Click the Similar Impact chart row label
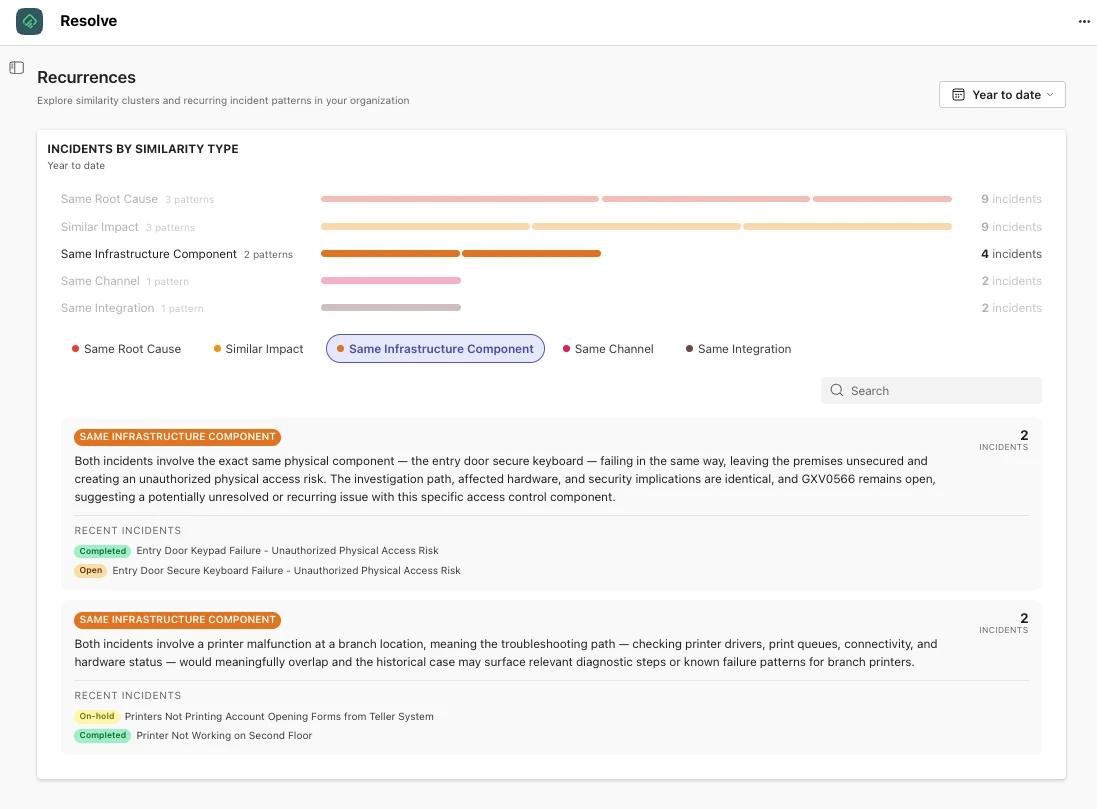This screenshot has height=809, width=1097. coord(99,227)
